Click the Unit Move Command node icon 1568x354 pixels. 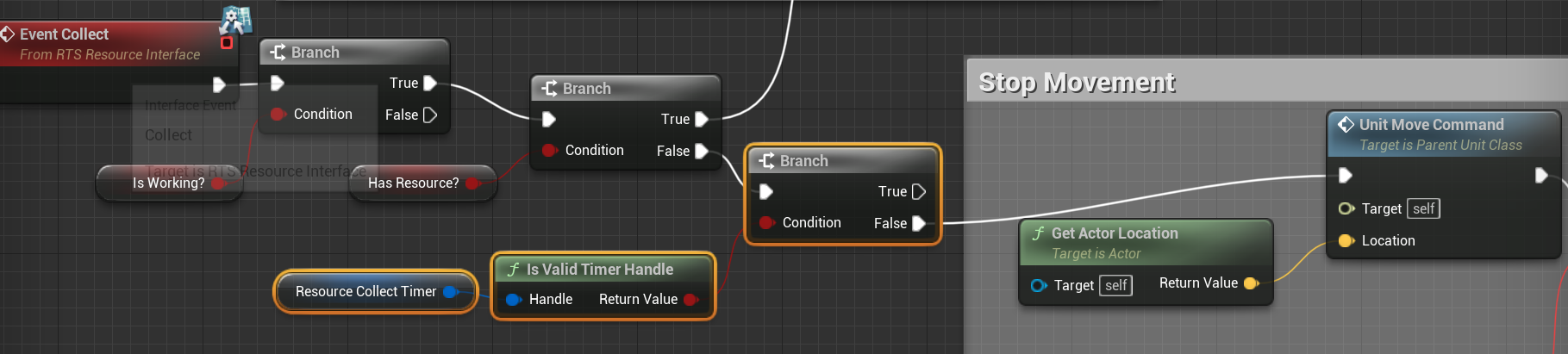pos(1346,125)
